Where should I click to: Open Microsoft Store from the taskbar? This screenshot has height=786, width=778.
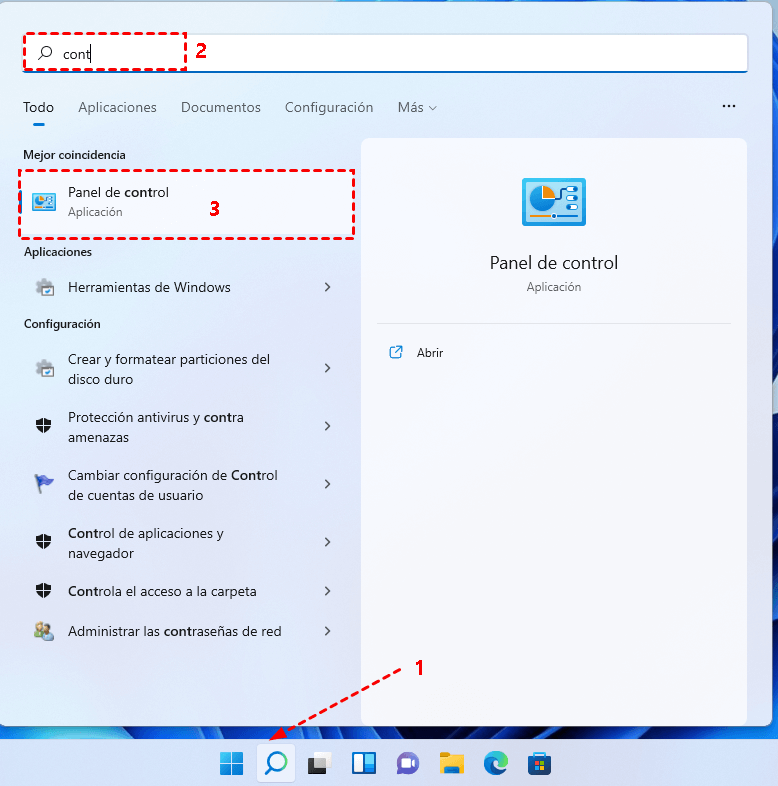[x=539, y=764]
